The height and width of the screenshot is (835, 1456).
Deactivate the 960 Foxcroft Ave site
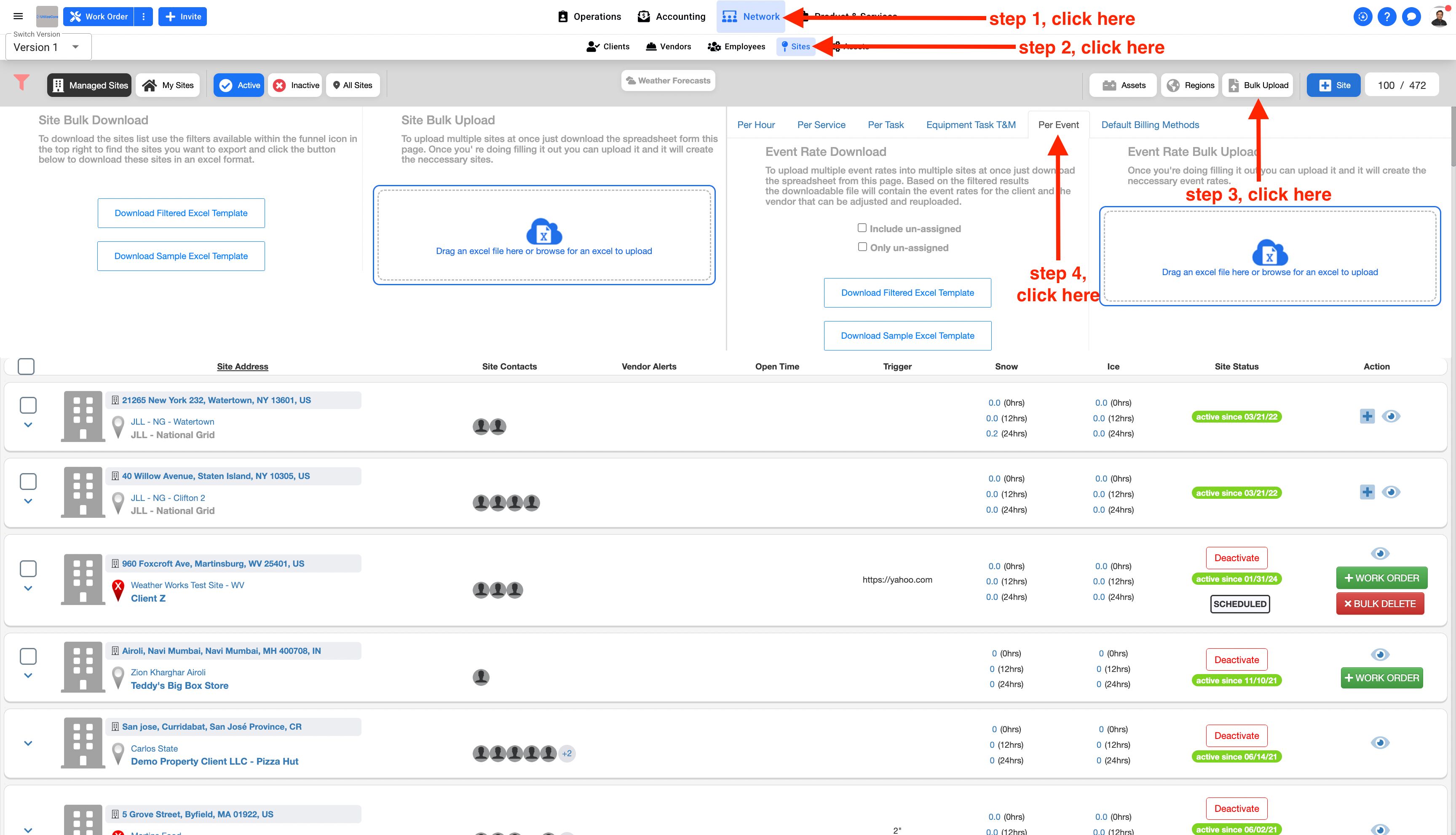pyautogui.click(x=1237, y=558)
